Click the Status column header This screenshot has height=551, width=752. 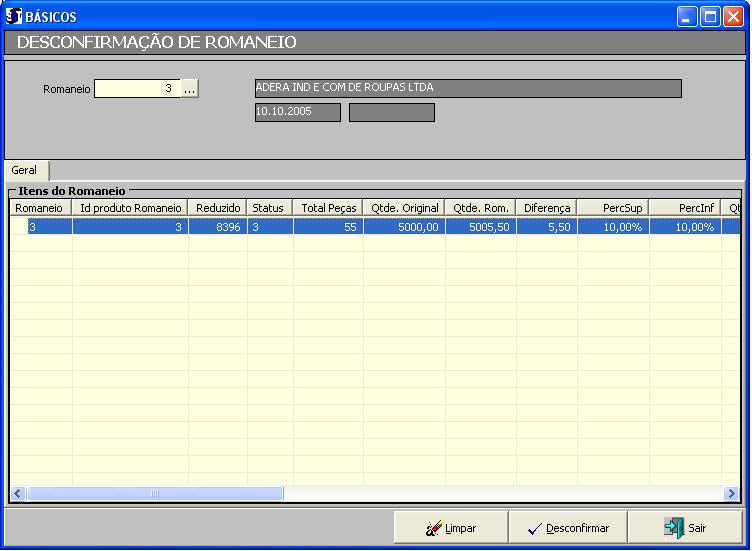[269, 208]
